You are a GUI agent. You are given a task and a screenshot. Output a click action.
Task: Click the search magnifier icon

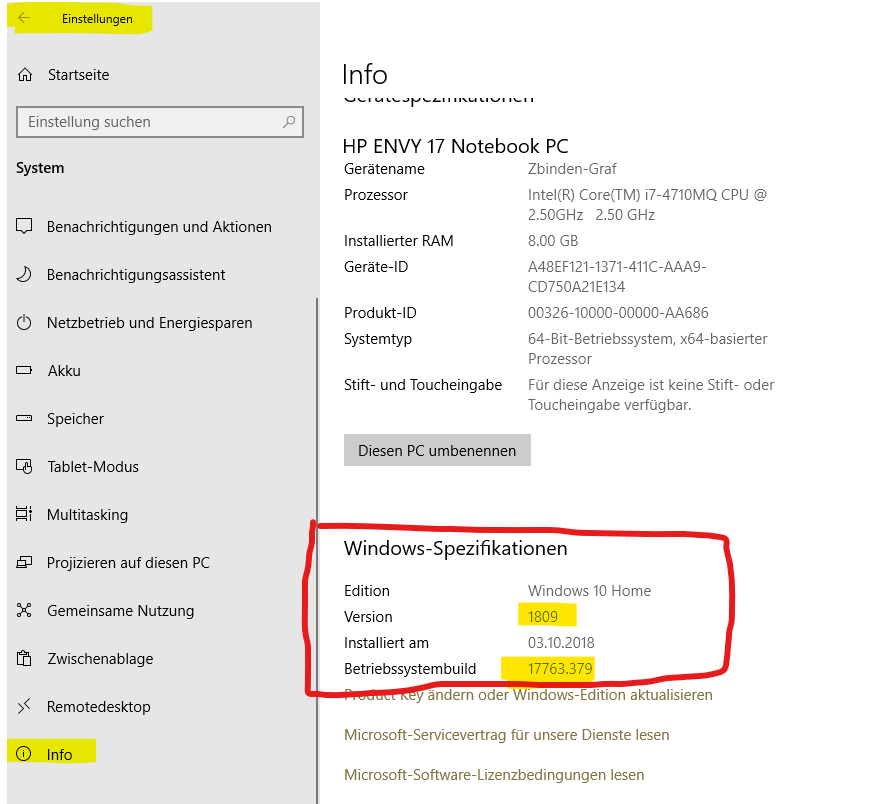click(289, 121)
